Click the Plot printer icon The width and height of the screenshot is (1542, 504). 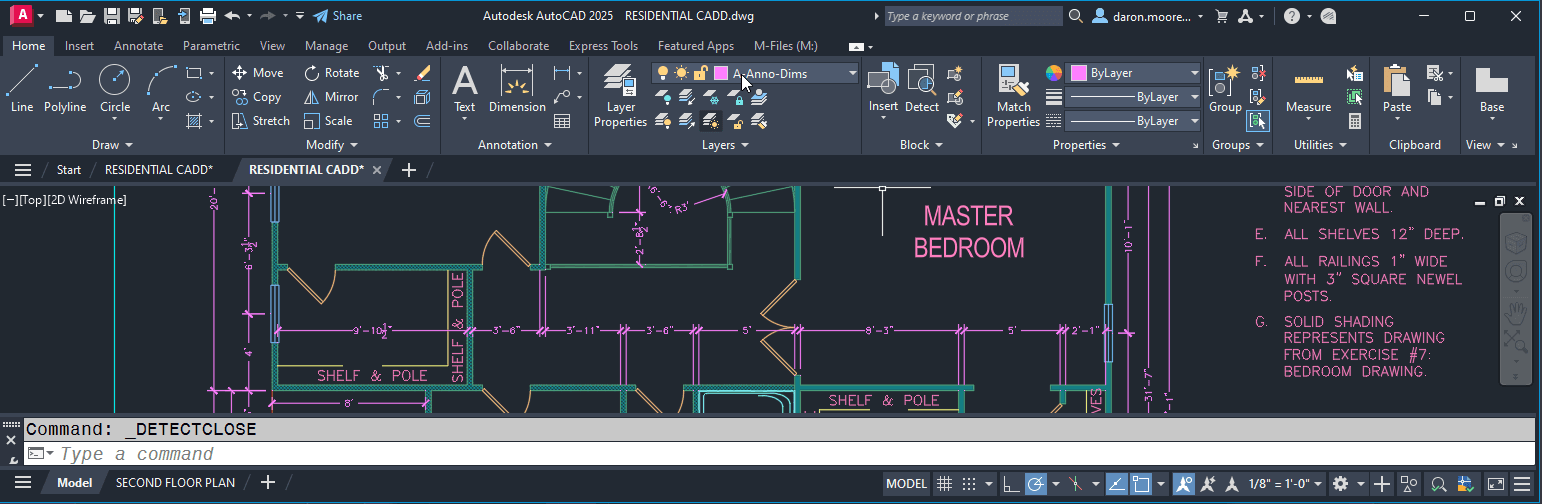coord(208,16)
